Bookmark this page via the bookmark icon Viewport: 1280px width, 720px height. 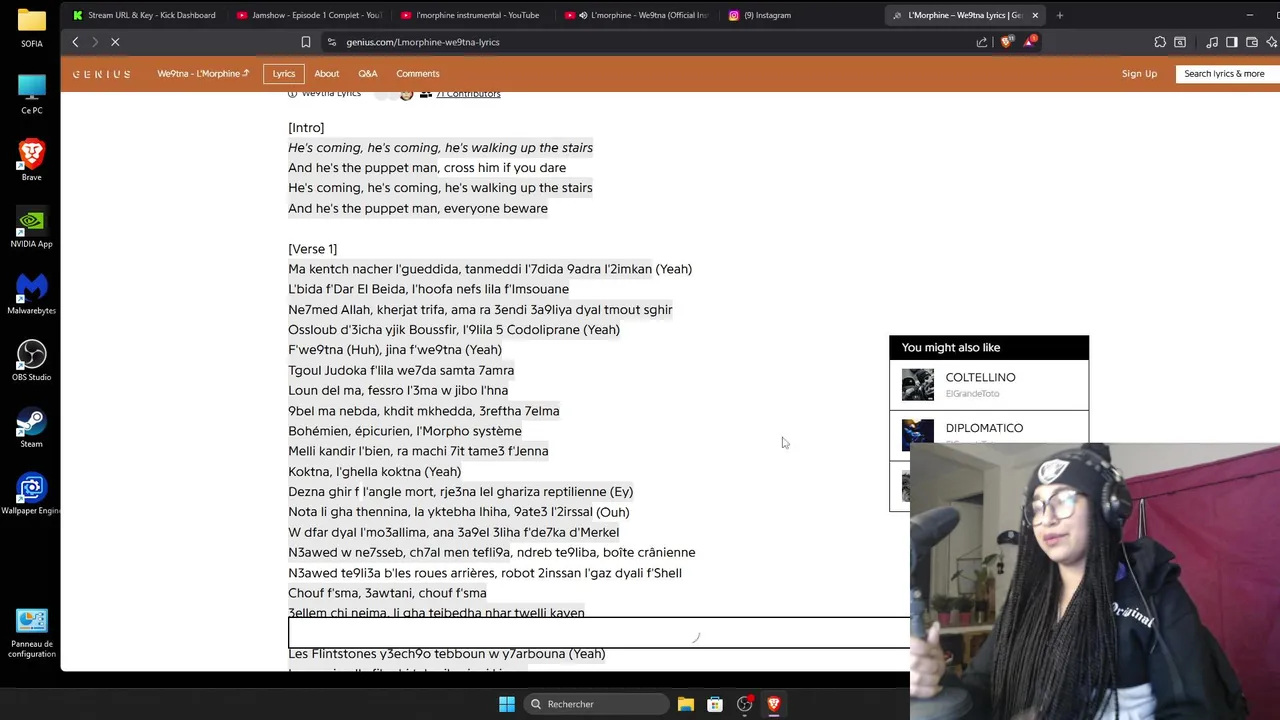tap(306, 42)
